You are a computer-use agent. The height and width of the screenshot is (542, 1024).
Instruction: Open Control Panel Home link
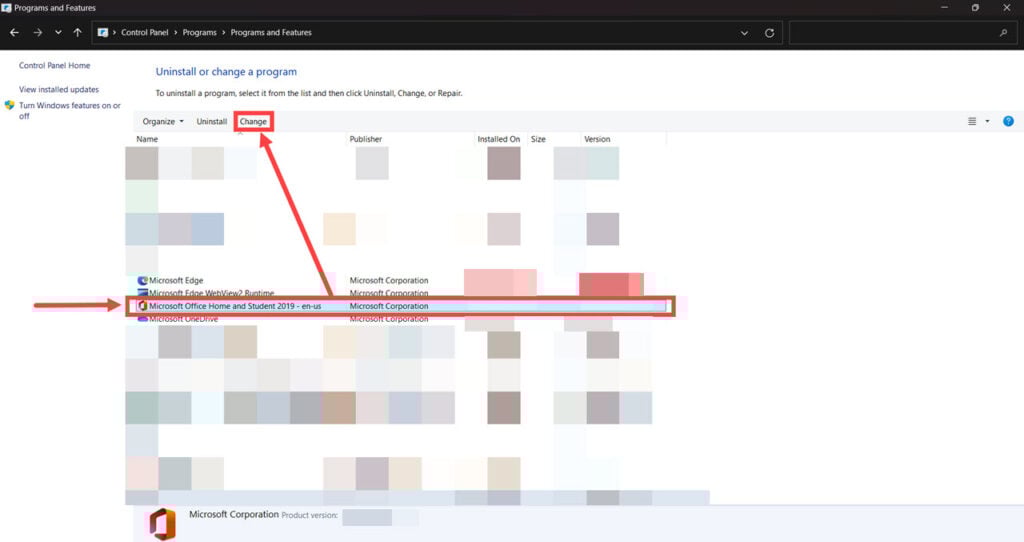[x=54, y=65]
